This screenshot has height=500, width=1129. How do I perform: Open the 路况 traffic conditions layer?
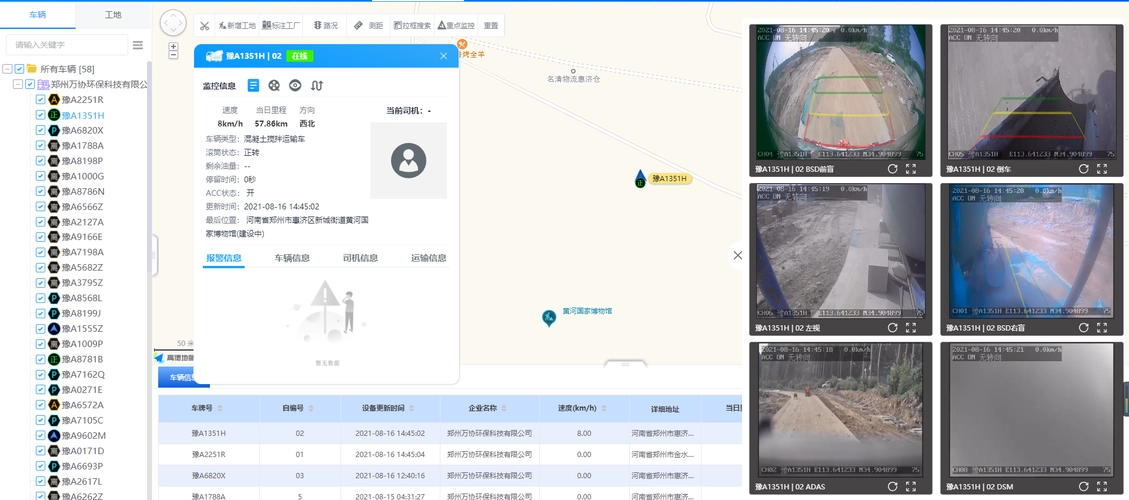pyautogui.click(x=325, y=26)
